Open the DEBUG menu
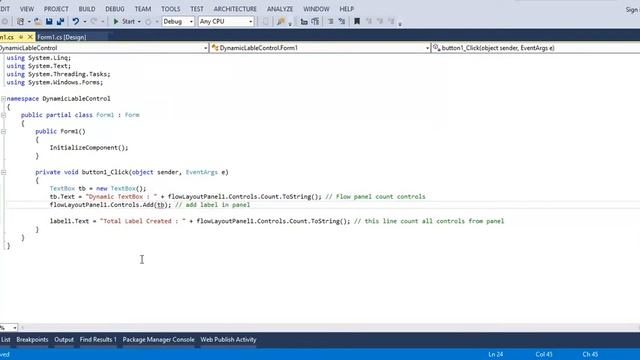 tap(115, 9)
